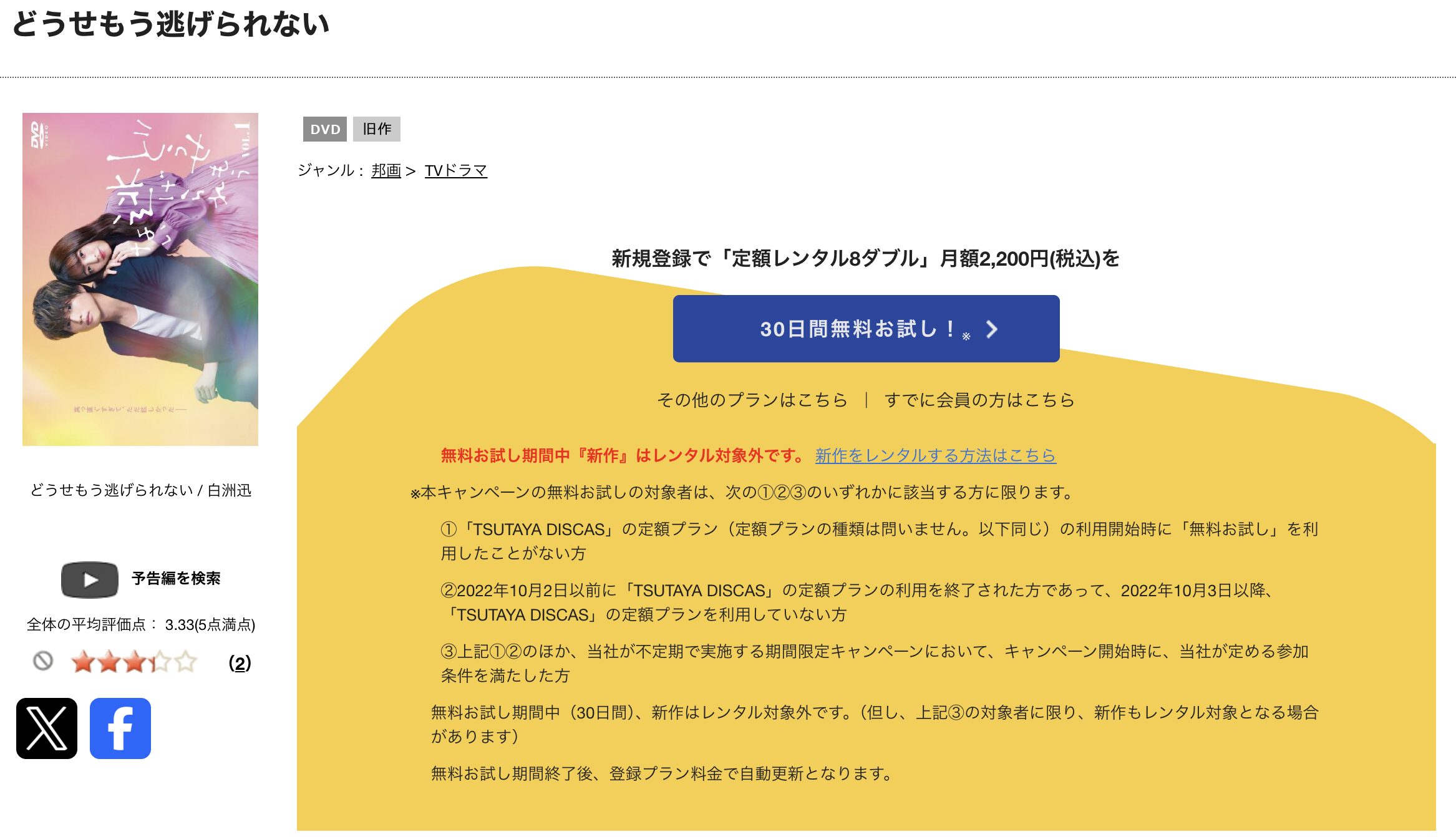Open the 邦画 genre link

point(386,170)
